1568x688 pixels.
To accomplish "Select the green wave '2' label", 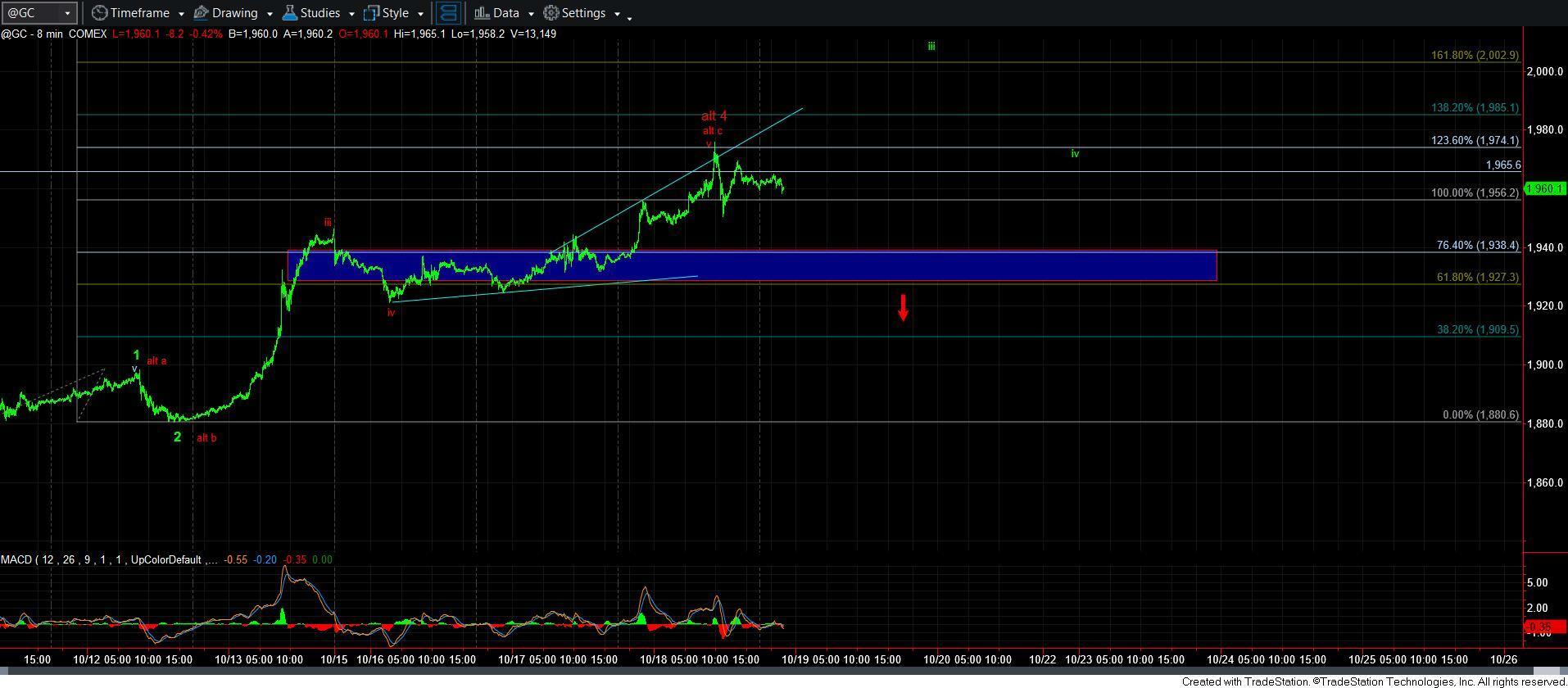I will (x=177, y=437).
